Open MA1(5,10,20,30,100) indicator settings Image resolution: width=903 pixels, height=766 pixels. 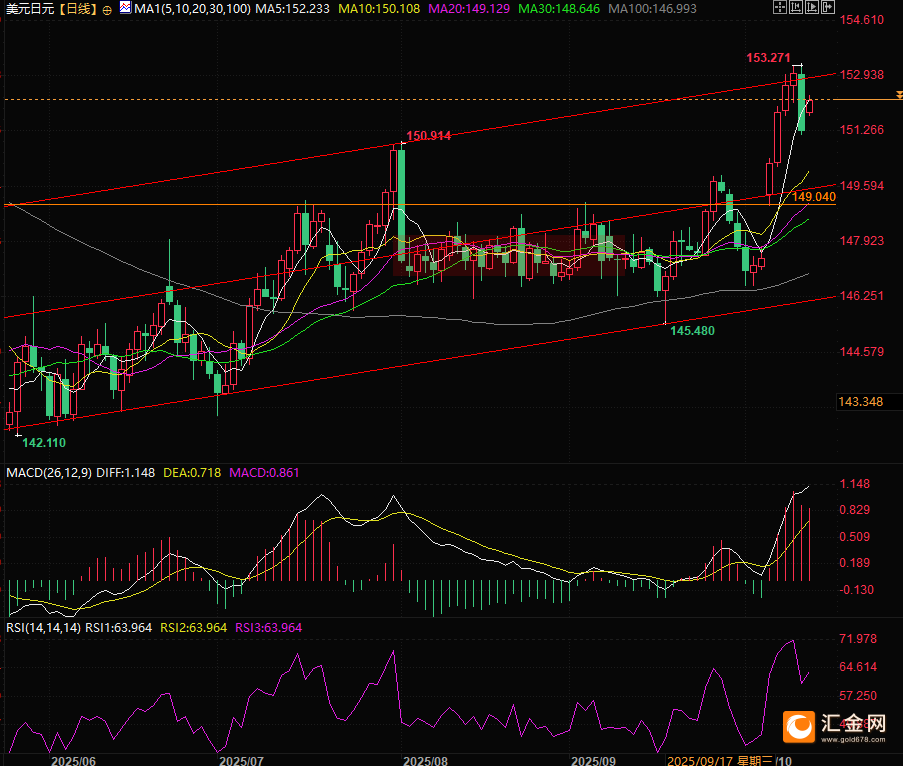pos(192,9)
